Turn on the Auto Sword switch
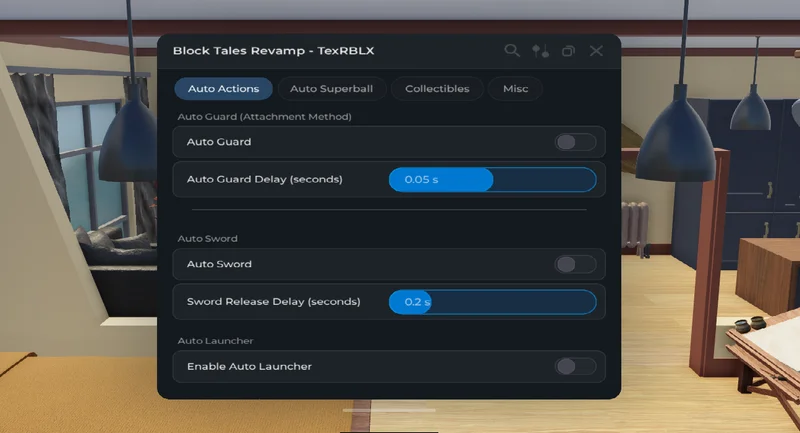Viewport: 800px width, 433px height. [575, 264]
